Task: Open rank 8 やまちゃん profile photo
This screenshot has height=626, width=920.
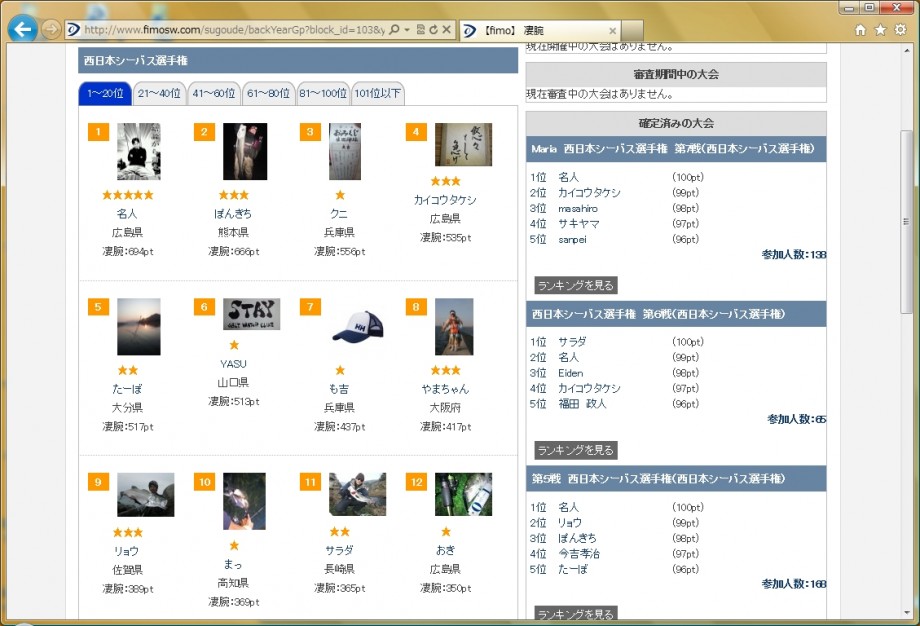Action: [x=454, y=327]
